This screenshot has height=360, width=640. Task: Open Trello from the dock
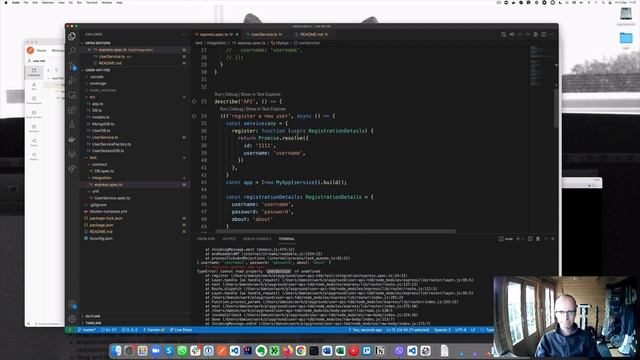(x=367, y=351)
